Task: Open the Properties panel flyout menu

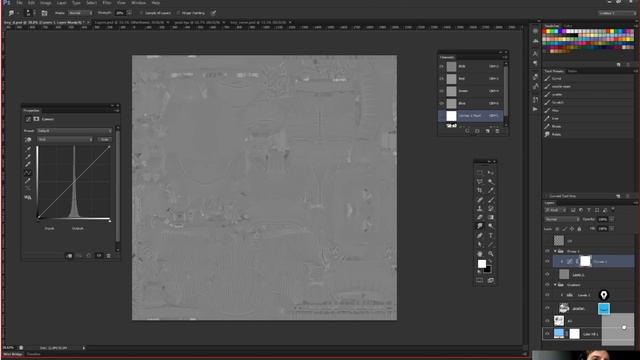Action: point(117,110)
